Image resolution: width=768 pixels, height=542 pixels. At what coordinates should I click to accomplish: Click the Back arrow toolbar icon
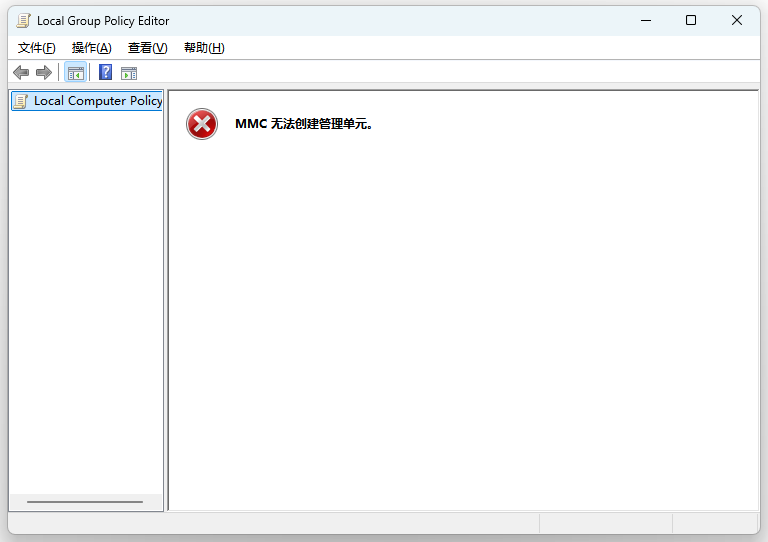coord(21,73)
